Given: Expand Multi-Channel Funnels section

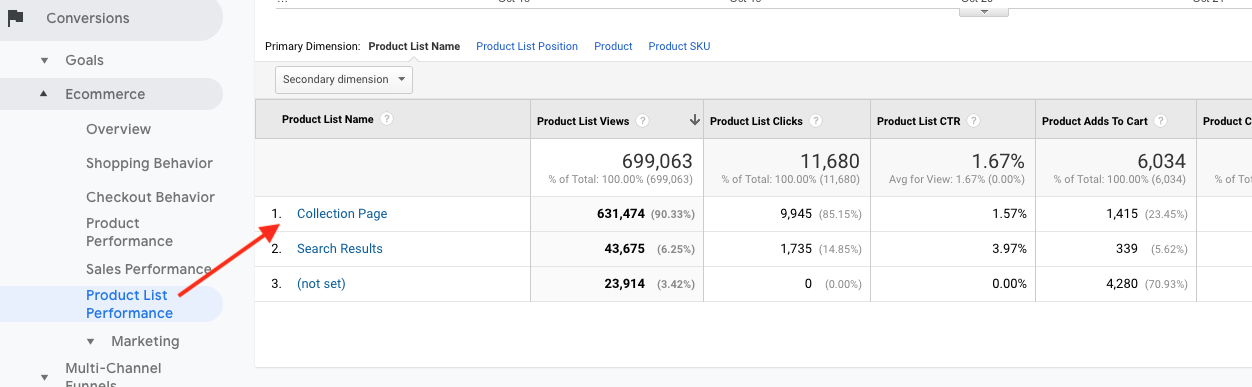Looking at the screenshot, I should click(44, 376).
